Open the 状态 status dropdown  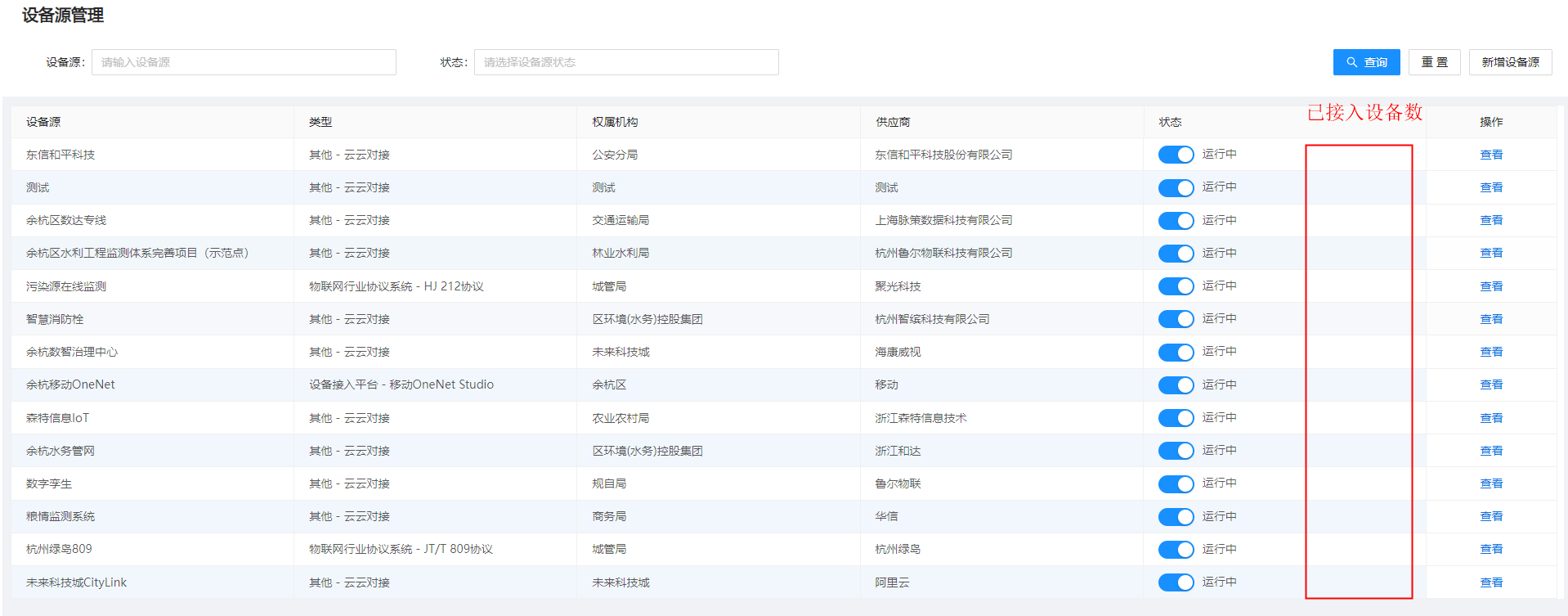(626, 62)
